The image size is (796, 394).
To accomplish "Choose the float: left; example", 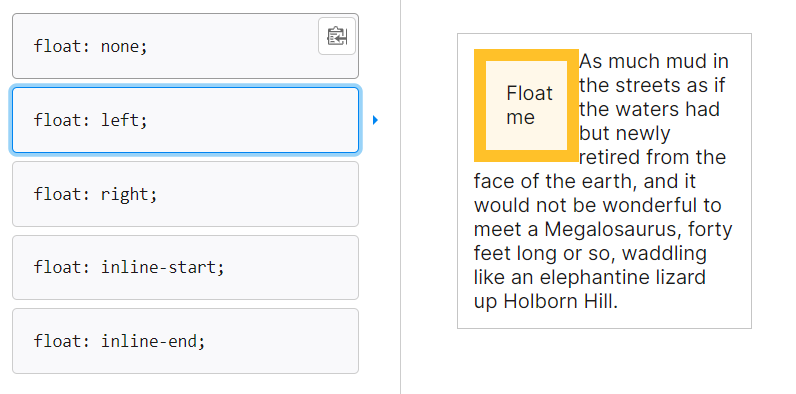I will (185, 120).
